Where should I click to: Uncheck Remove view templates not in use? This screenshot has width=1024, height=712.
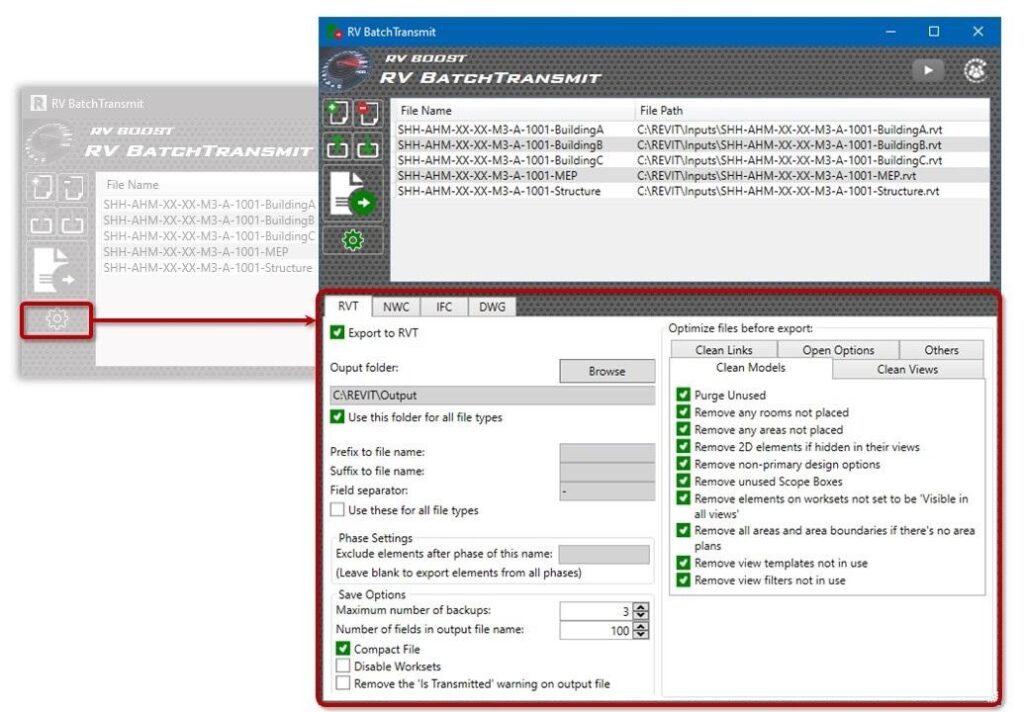coord(683,562)
